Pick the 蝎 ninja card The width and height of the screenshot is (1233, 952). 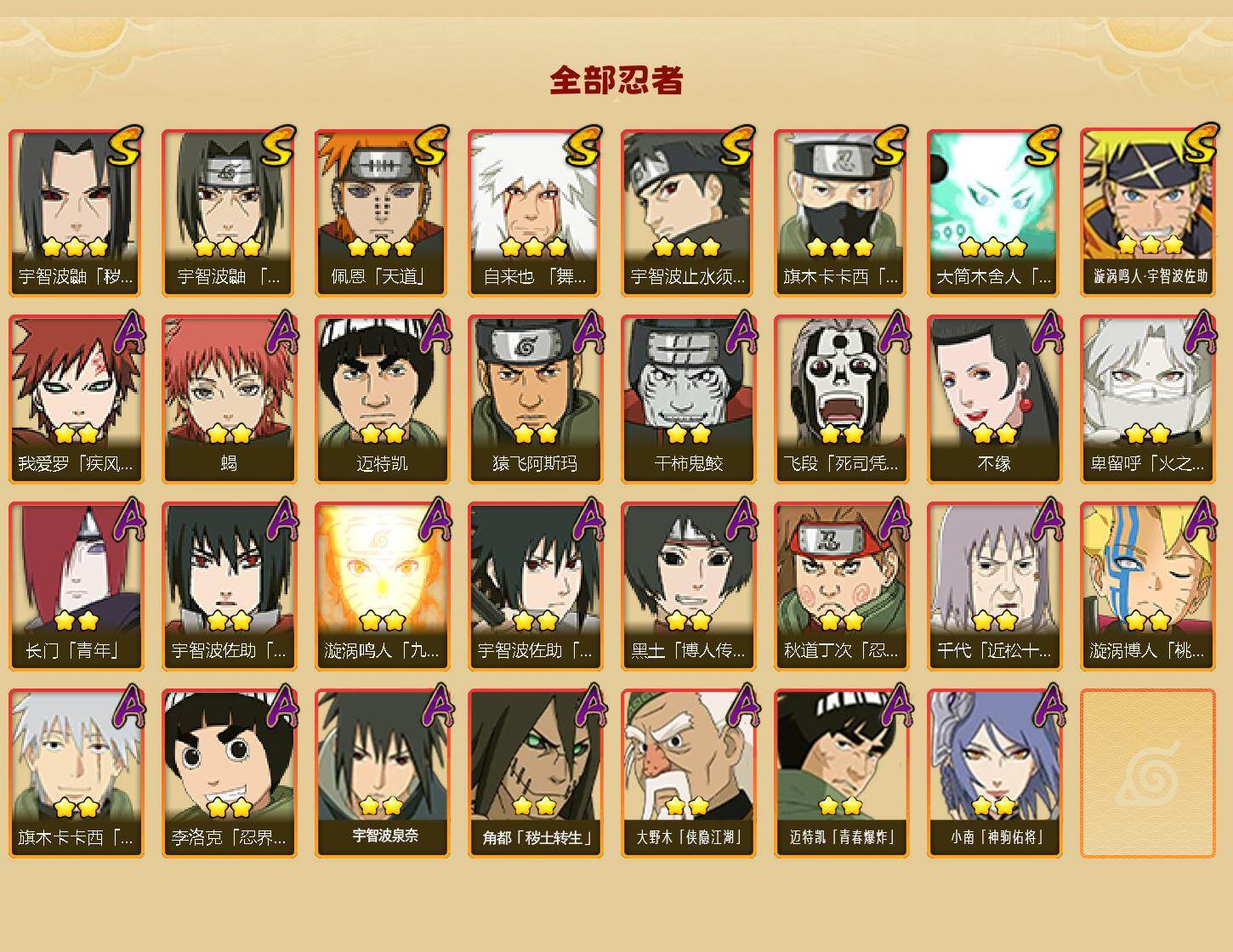(x=229, y=399)
